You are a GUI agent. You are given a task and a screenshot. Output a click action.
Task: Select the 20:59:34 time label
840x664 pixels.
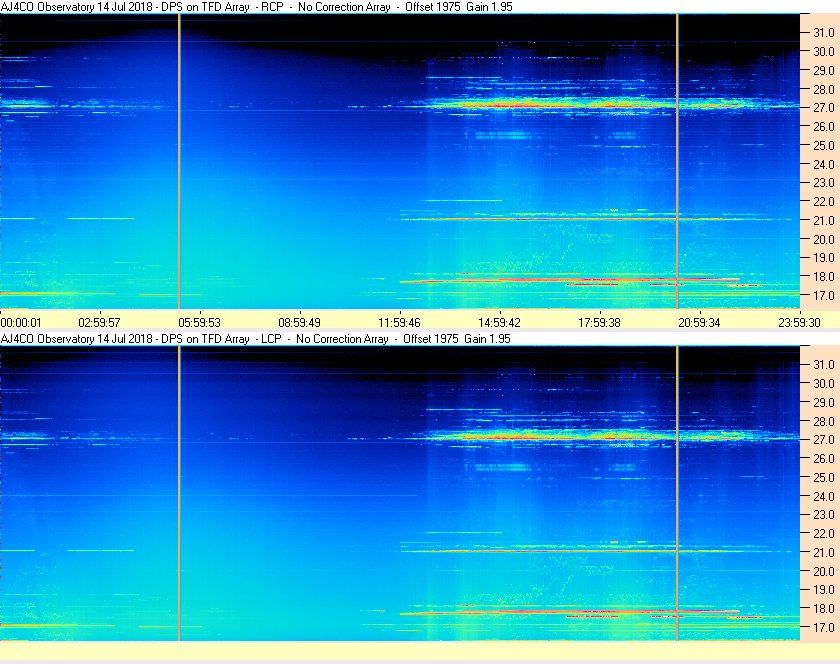tap(700, 323)
